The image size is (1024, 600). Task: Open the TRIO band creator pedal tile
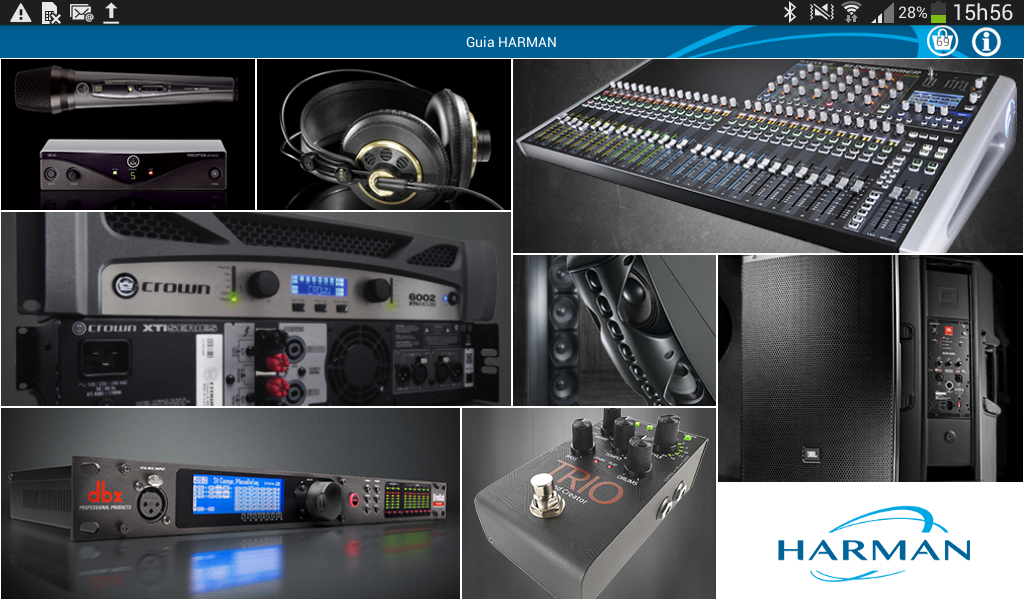coord(589,503)
